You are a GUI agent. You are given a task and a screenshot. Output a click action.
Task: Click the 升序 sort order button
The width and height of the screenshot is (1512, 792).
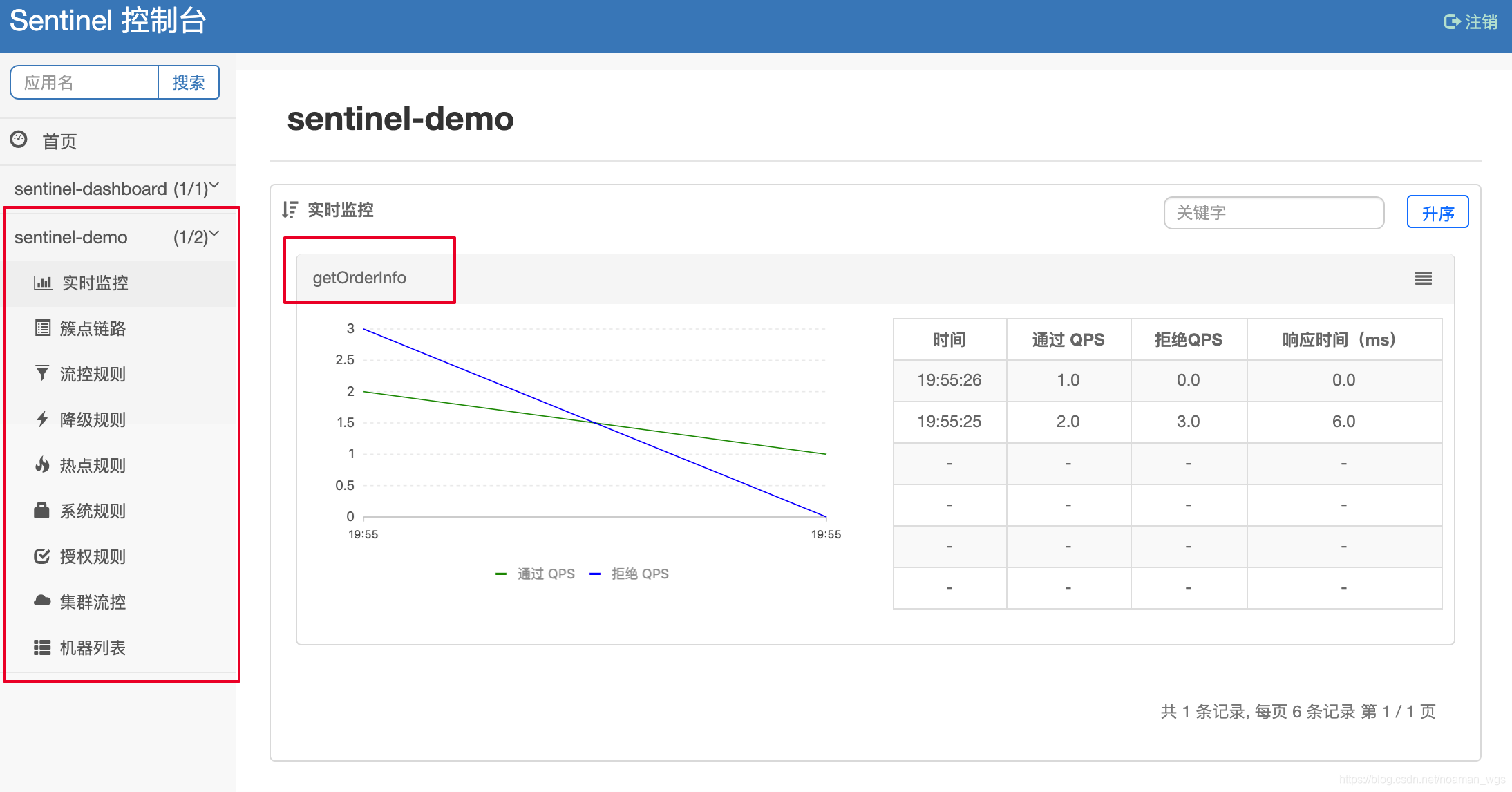point(1437,213)
